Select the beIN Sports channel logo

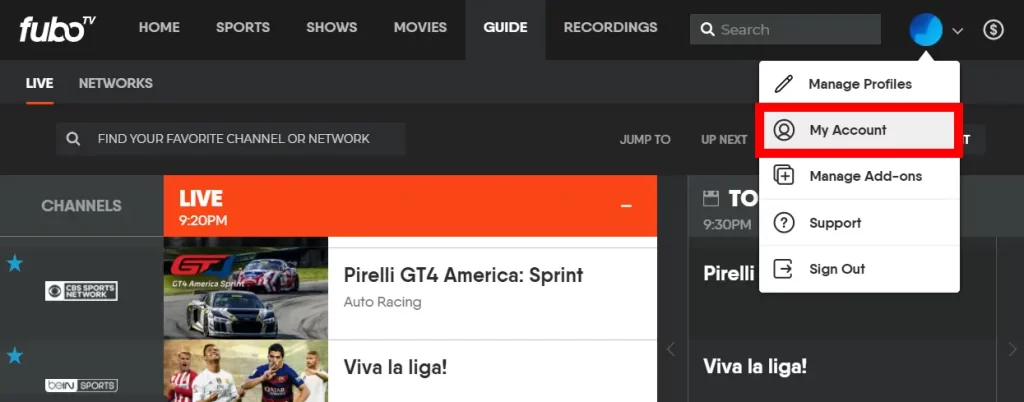click(81, 385)
